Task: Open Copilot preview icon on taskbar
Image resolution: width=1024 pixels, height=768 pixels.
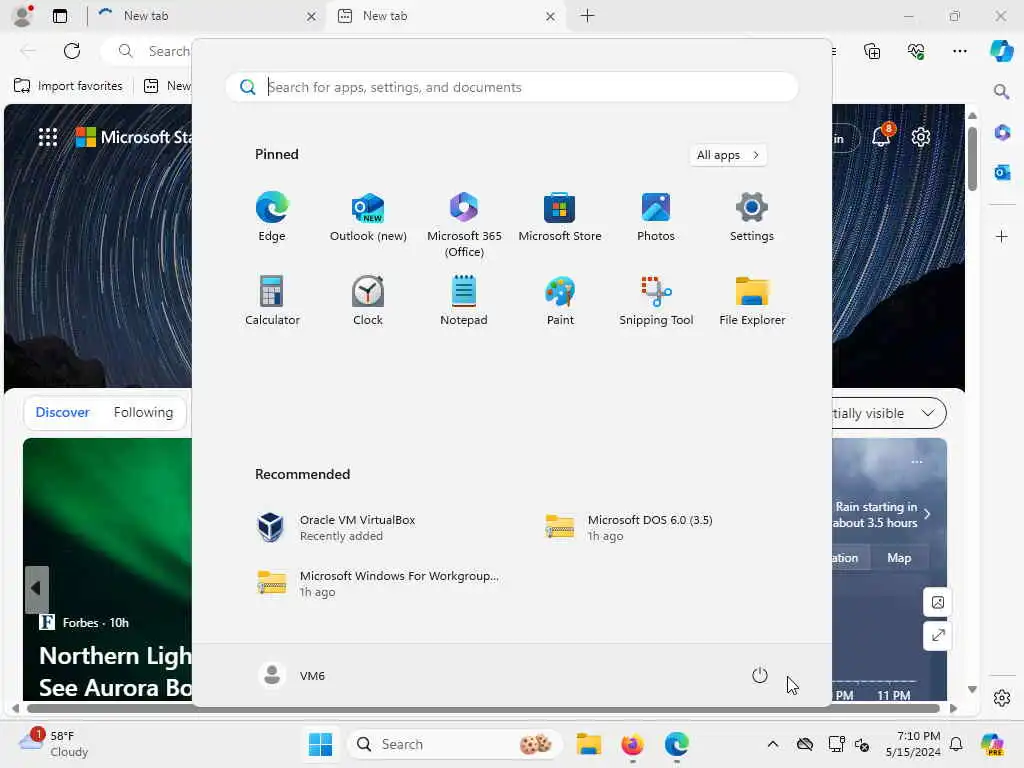Action: pyautogui.click(x=992, y=744)
